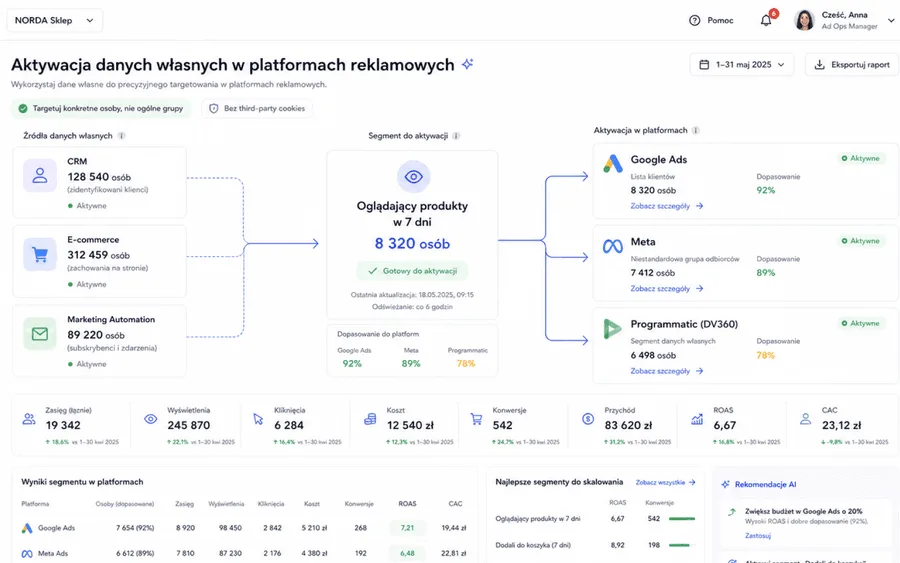
Task: Click the Rekomendacje AI sparkle icon
Action: coord(726,484)
